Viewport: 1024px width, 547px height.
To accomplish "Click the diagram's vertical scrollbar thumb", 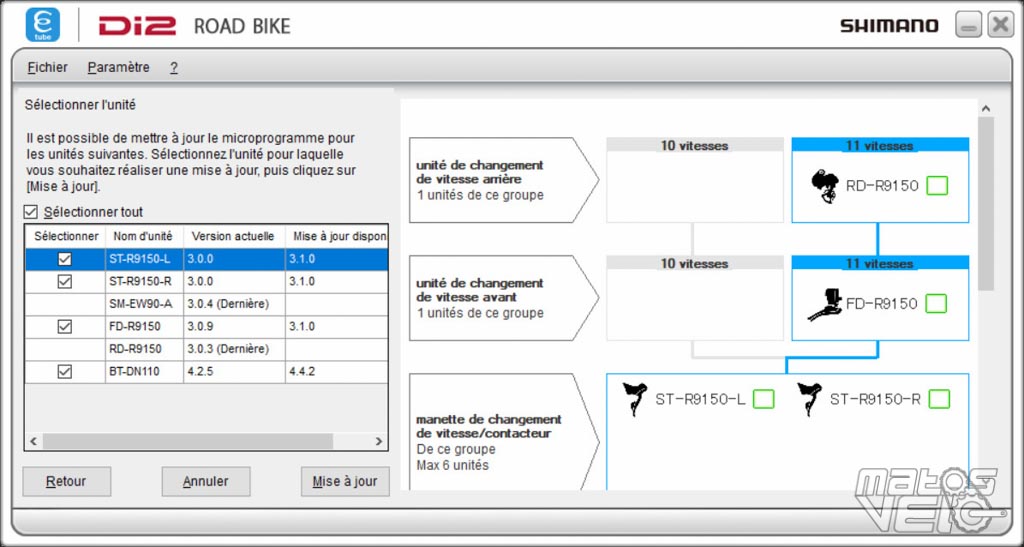I will click(986, 204).
